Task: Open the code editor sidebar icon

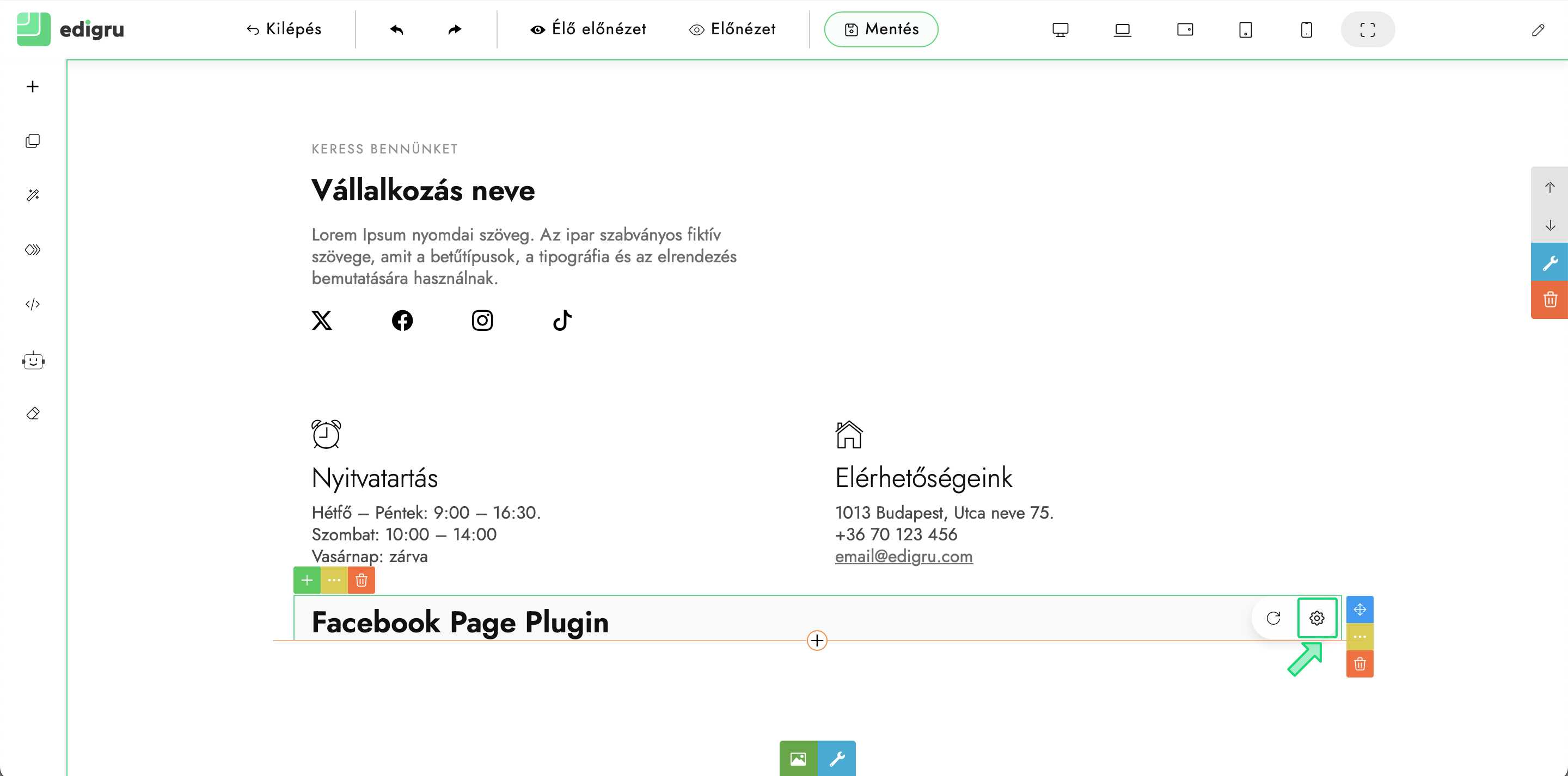Action: 33,304
